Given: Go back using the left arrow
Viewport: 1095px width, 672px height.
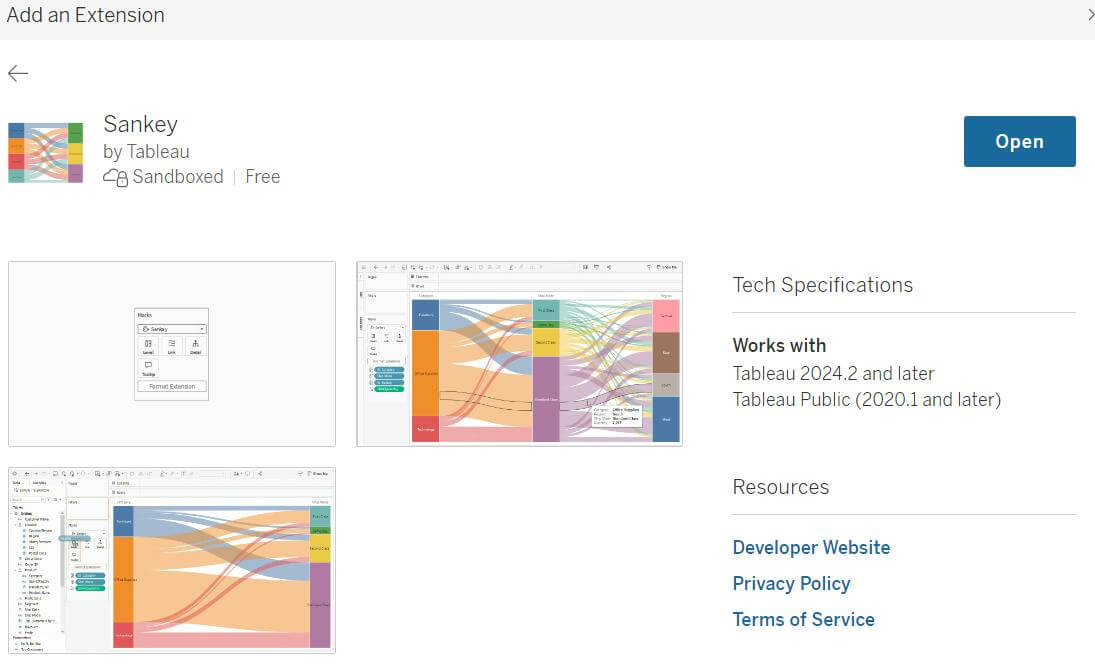Looking at the screenshot, I should [17, 73].
